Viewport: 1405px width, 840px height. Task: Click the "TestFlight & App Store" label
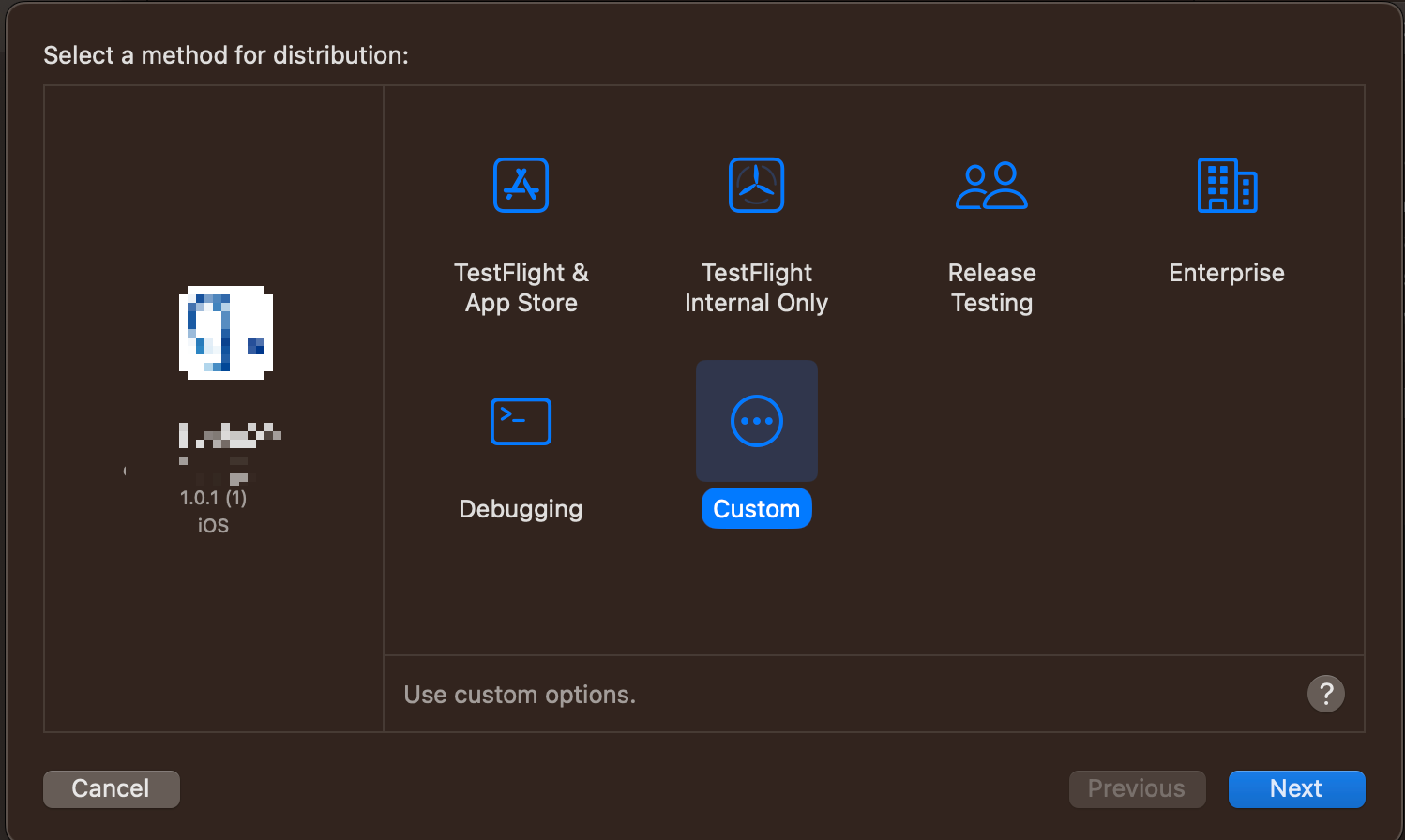pyautogui.click(x=521, y=288)
